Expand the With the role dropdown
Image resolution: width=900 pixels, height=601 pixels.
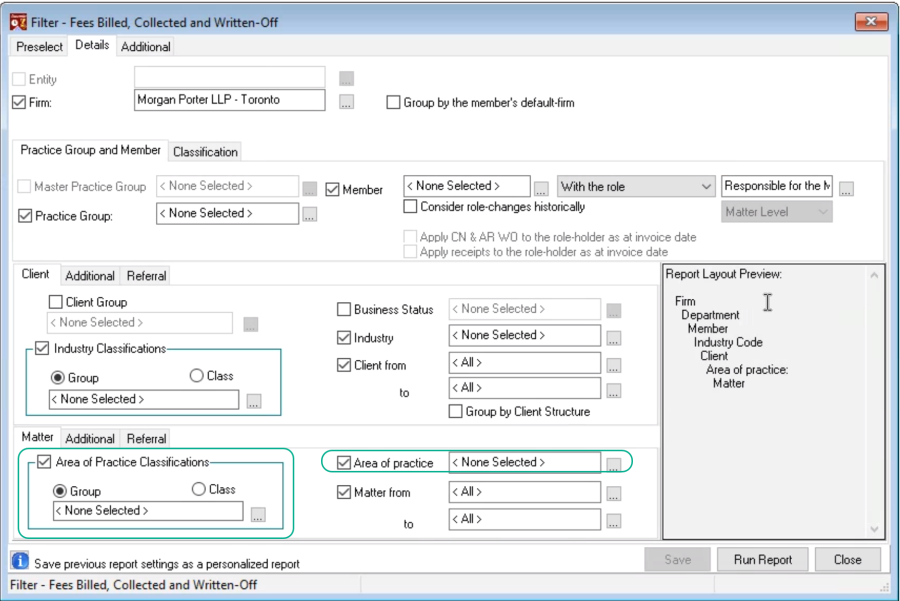(x=636, y=187)
